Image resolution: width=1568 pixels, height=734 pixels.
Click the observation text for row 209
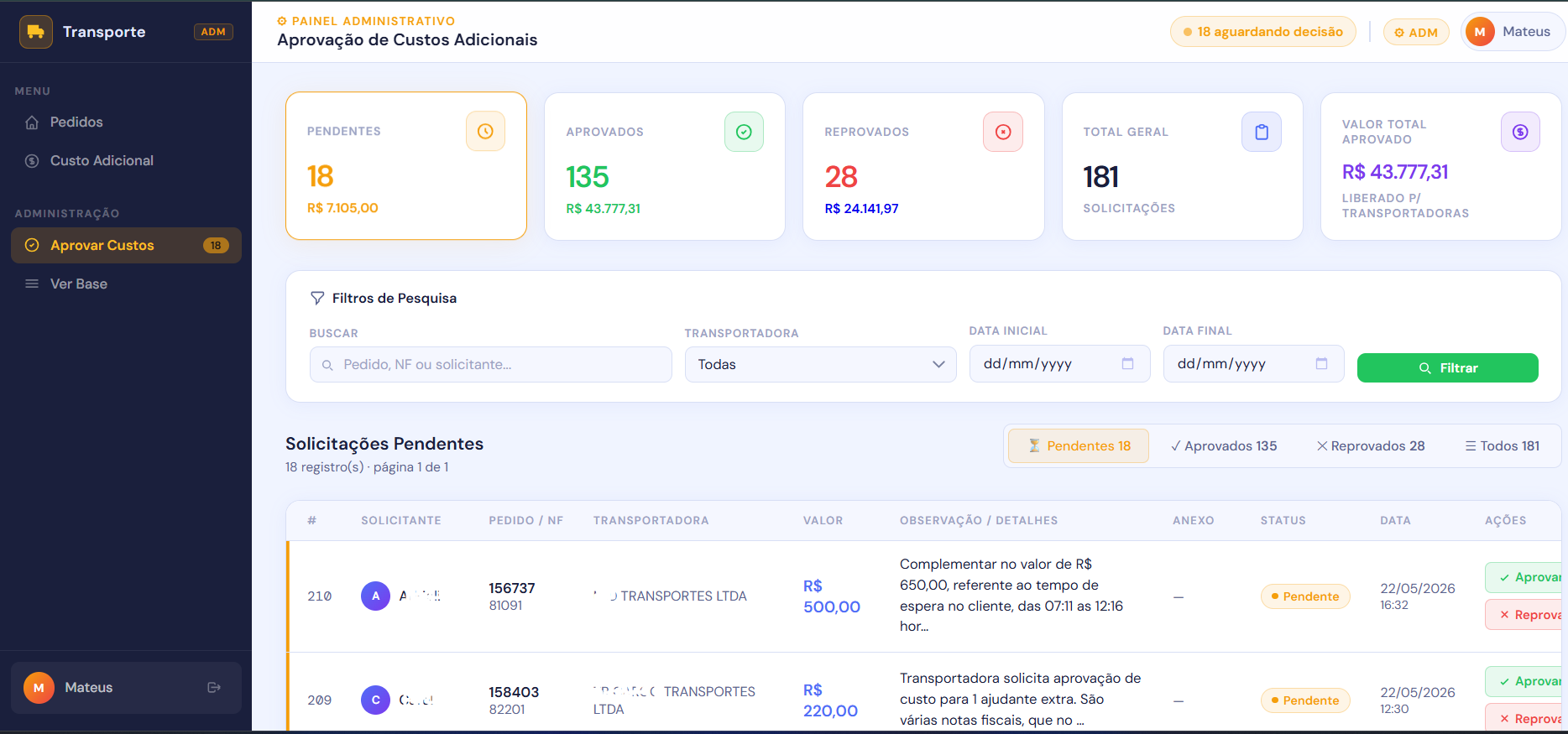1020,699
